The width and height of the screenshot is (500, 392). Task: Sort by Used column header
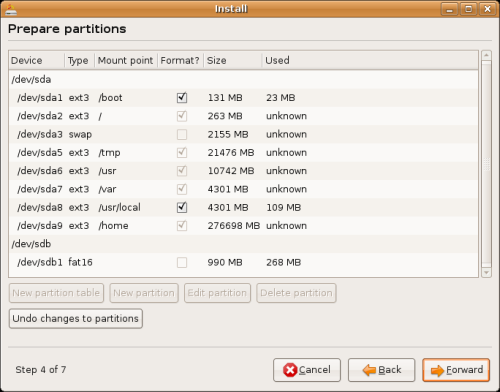point(370,60)
